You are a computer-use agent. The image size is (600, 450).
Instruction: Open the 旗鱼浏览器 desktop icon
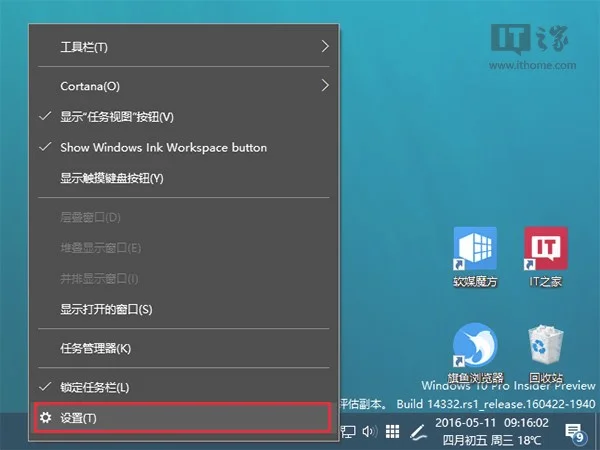pos(475,353)
